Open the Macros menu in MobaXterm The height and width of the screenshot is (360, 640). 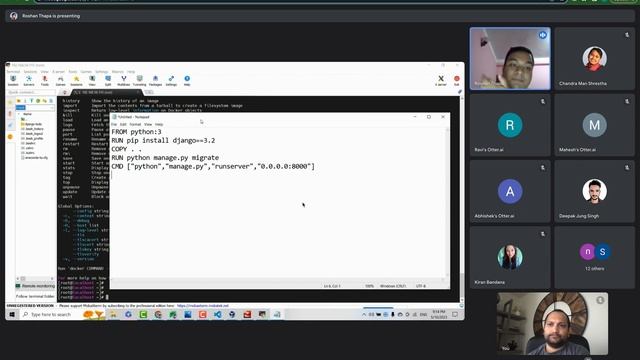[118, 72]
